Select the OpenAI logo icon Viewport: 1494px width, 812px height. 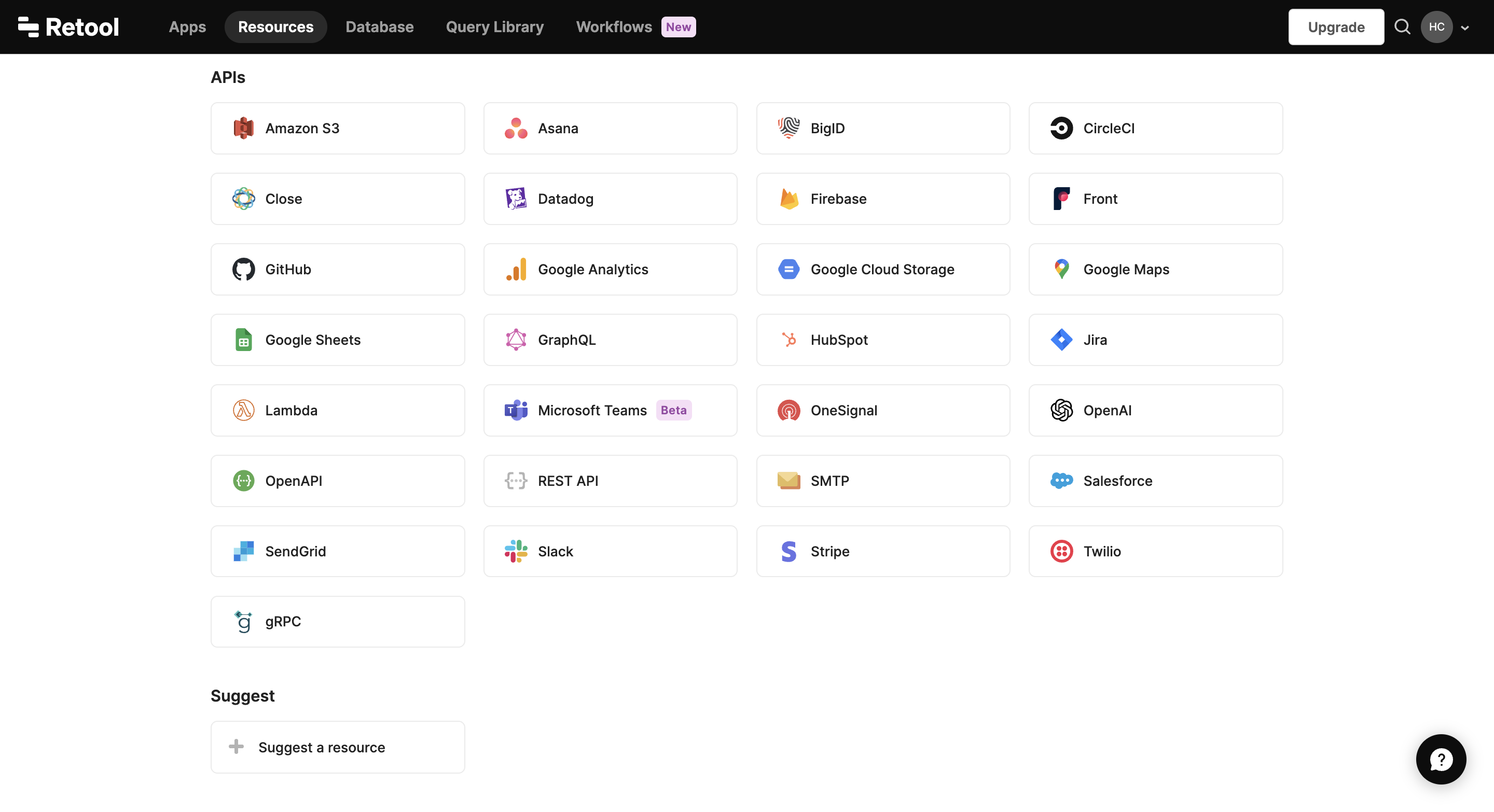[x=1061, y=410]
